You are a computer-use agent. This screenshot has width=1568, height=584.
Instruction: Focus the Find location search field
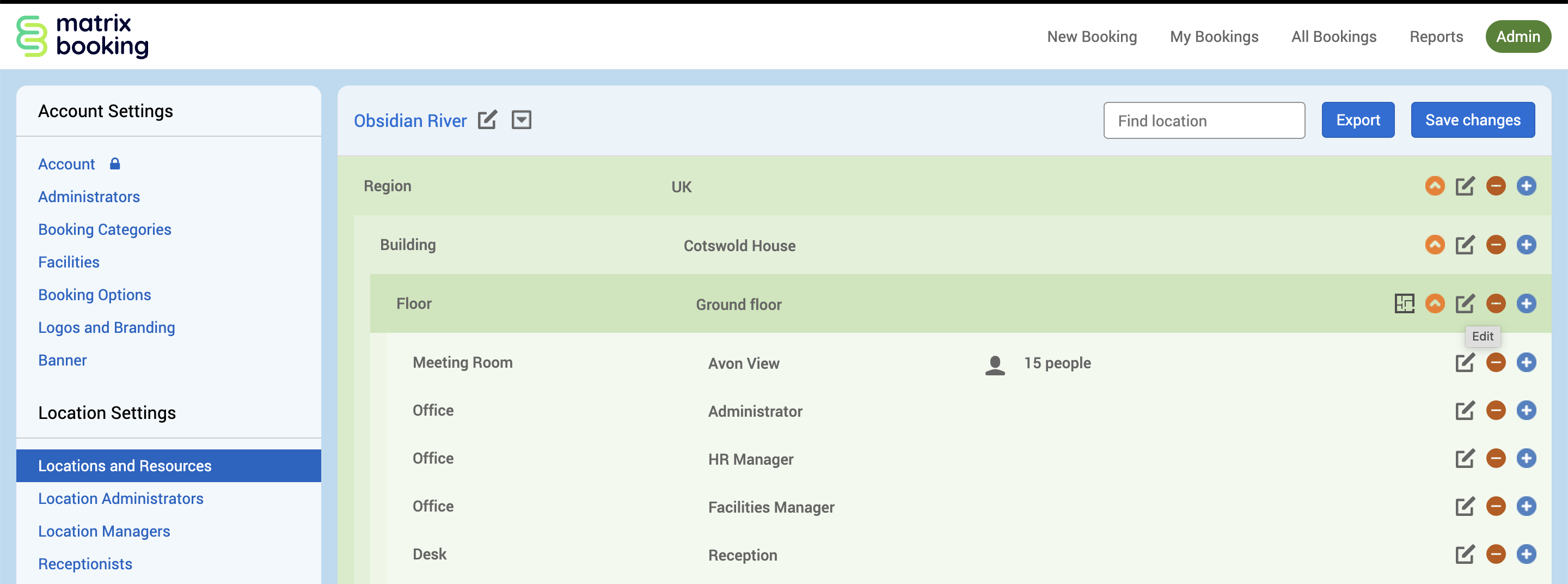[1203, 120]
